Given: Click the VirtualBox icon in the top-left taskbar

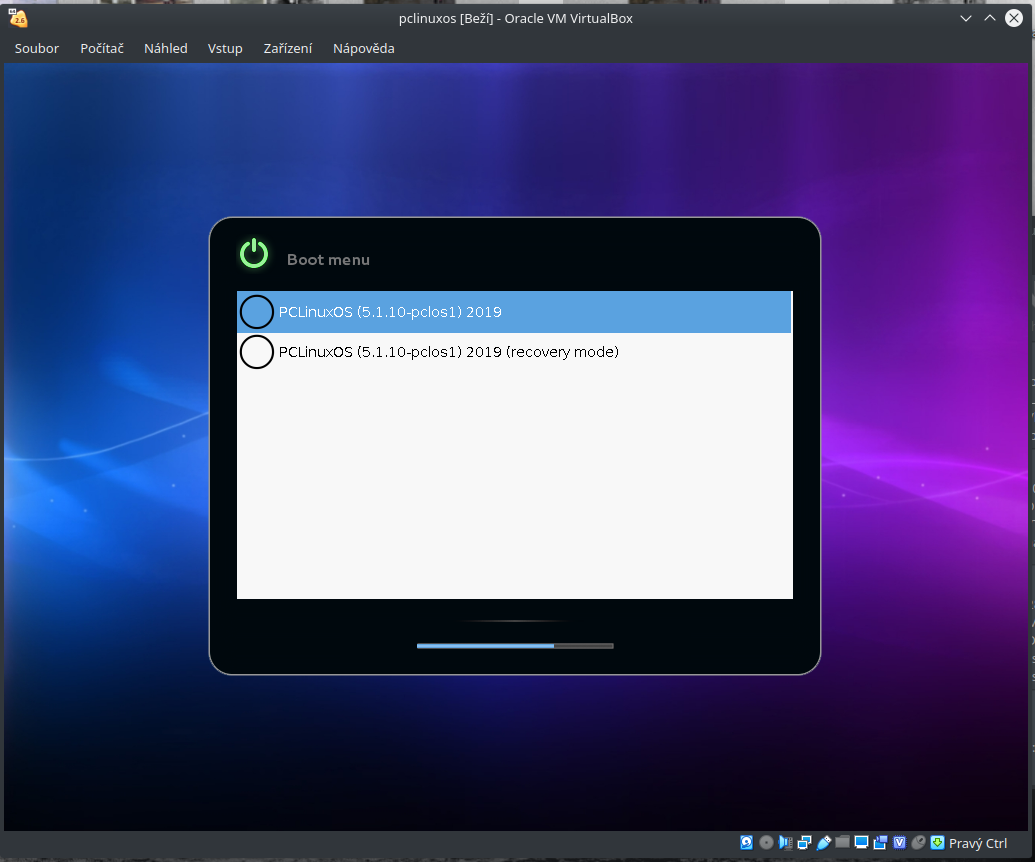Looking at the screenshot, I should (x=18, y=17).
